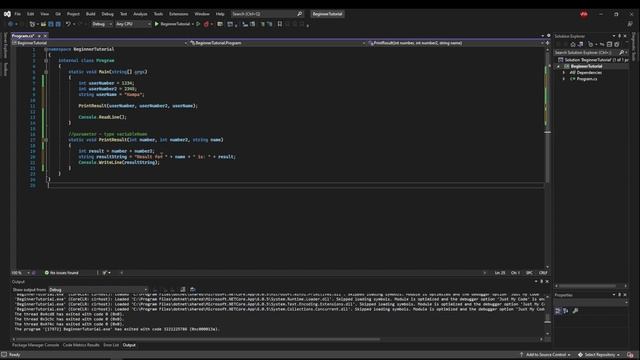Open PrintResult member navigation dropdown
Image resolution: width=640 pixels, height=360 pixels.
(456, 43)
